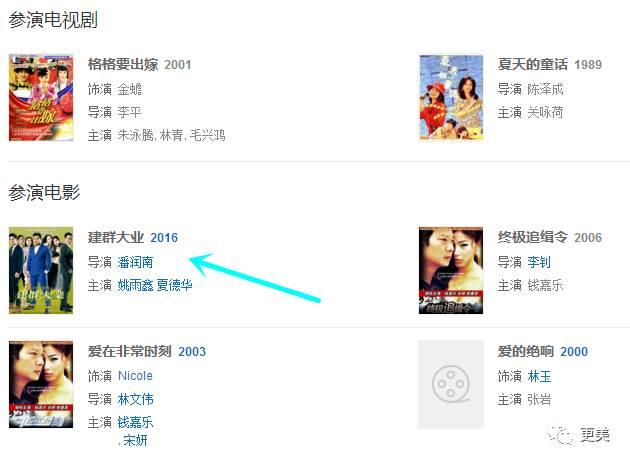Open director 李钊 link
630x463 pixels.
[539, 262]
